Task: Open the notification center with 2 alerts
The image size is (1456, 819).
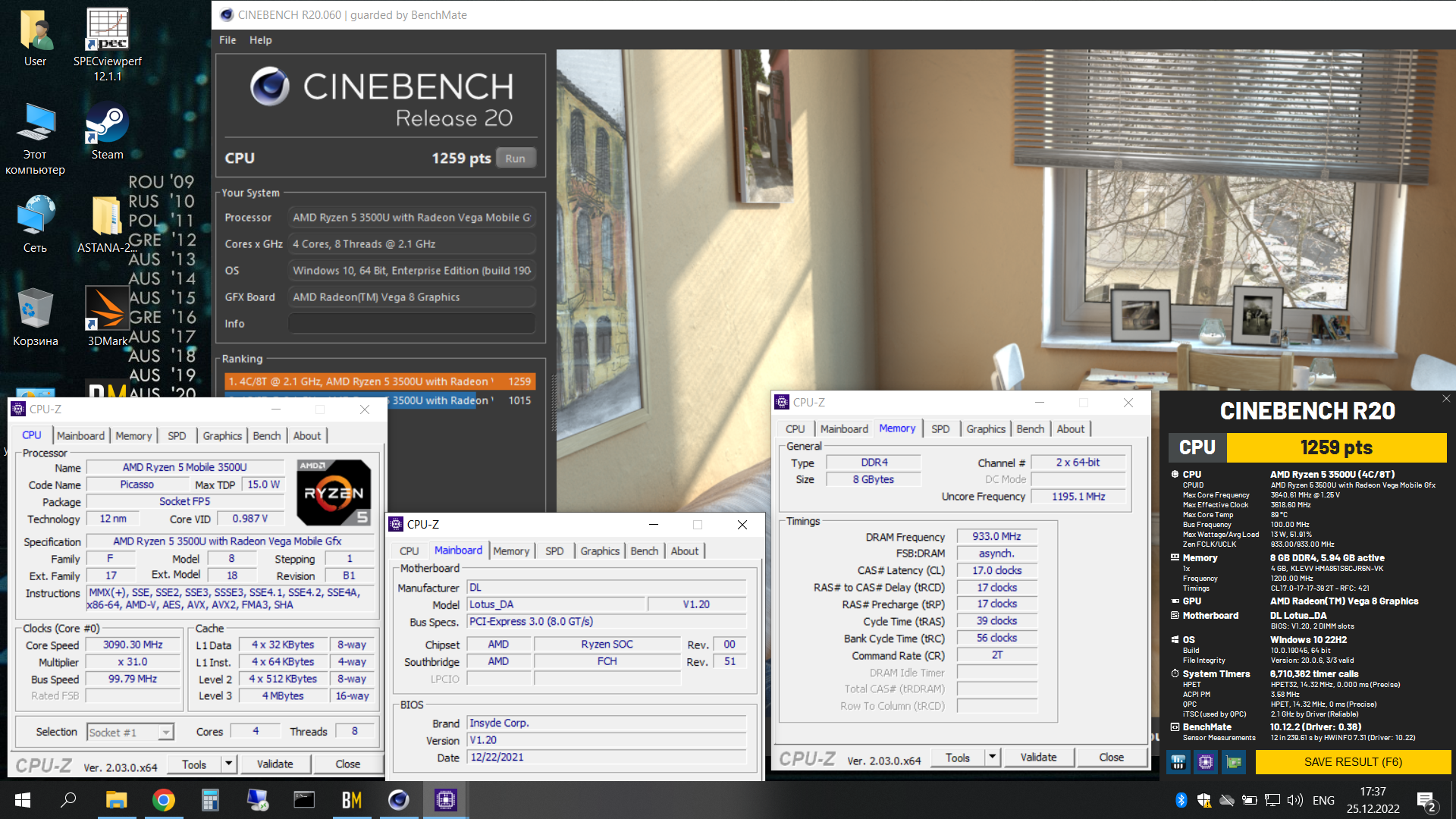Action: pos(1426,801)
